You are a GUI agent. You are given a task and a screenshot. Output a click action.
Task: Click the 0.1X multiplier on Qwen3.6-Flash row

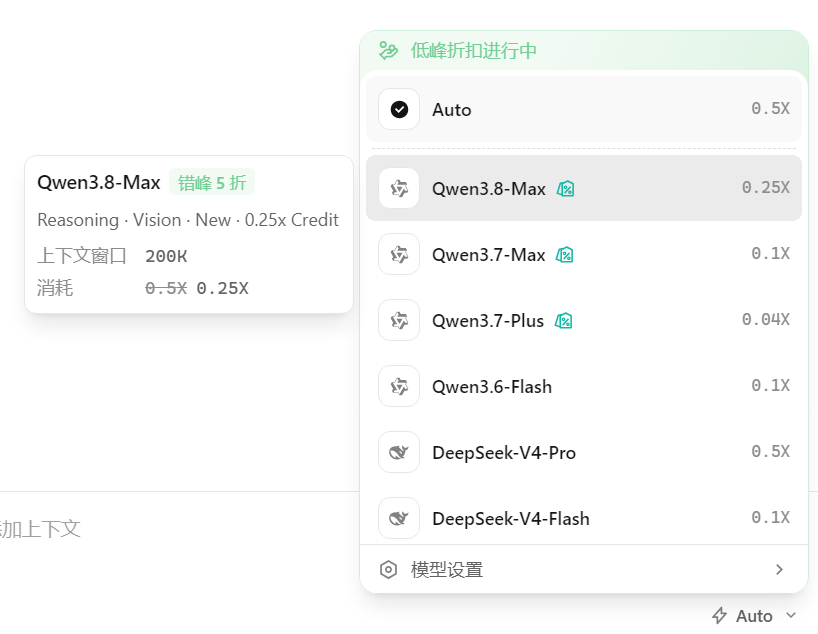771,386
